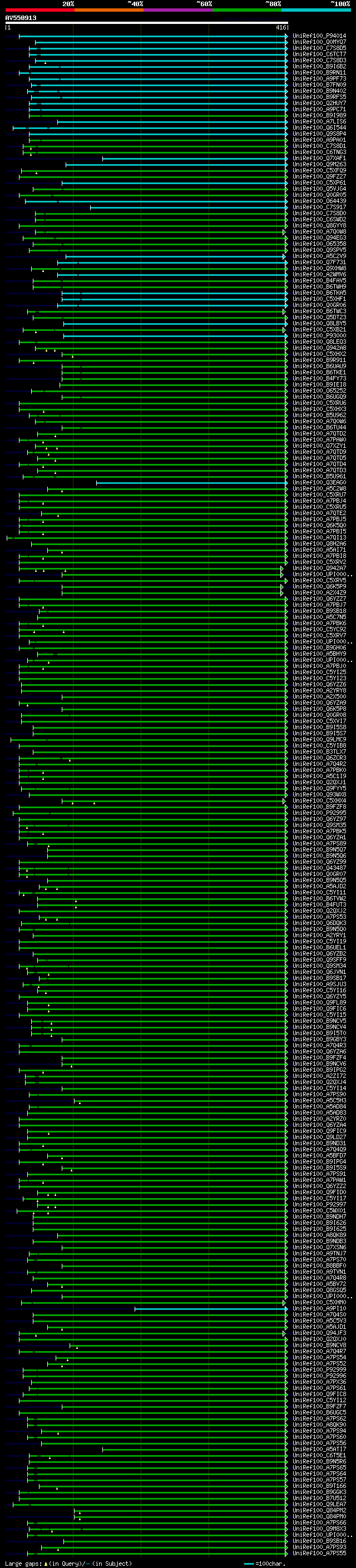Select the query label AV550913
Image resolution: width=356 pixels, height=1568 pixels.
pos(21,18)
